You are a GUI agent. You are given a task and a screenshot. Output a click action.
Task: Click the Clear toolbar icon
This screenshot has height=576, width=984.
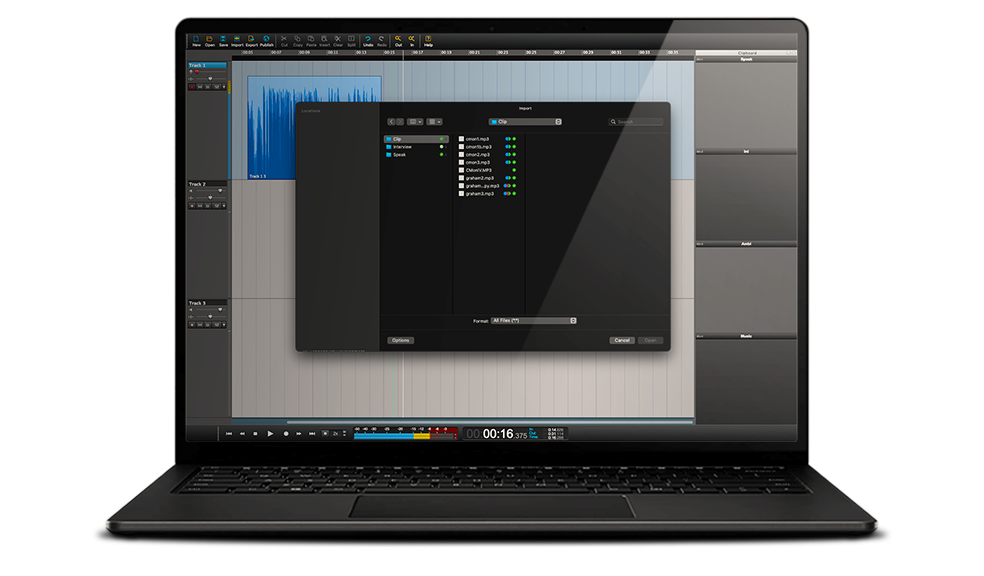[x=338, y=41]
